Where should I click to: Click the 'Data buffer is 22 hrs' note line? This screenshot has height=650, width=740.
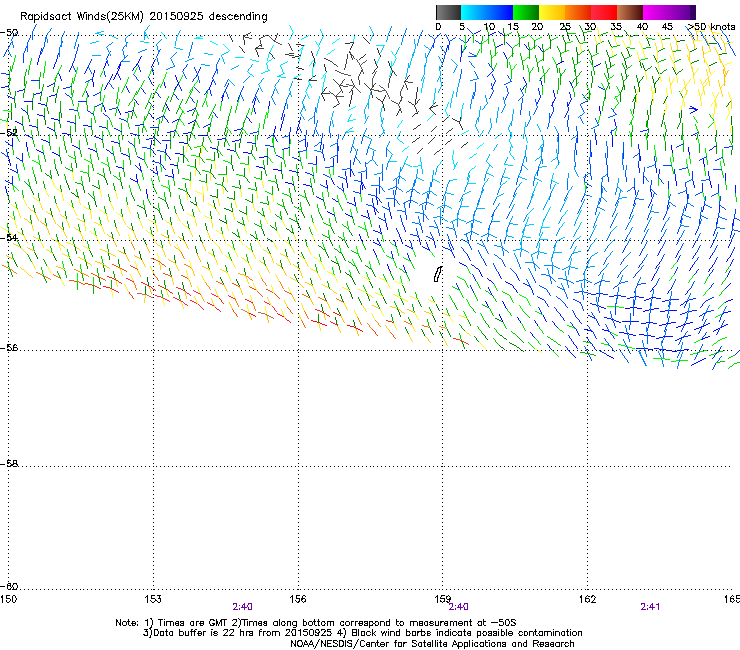click(x=362, y=633)
